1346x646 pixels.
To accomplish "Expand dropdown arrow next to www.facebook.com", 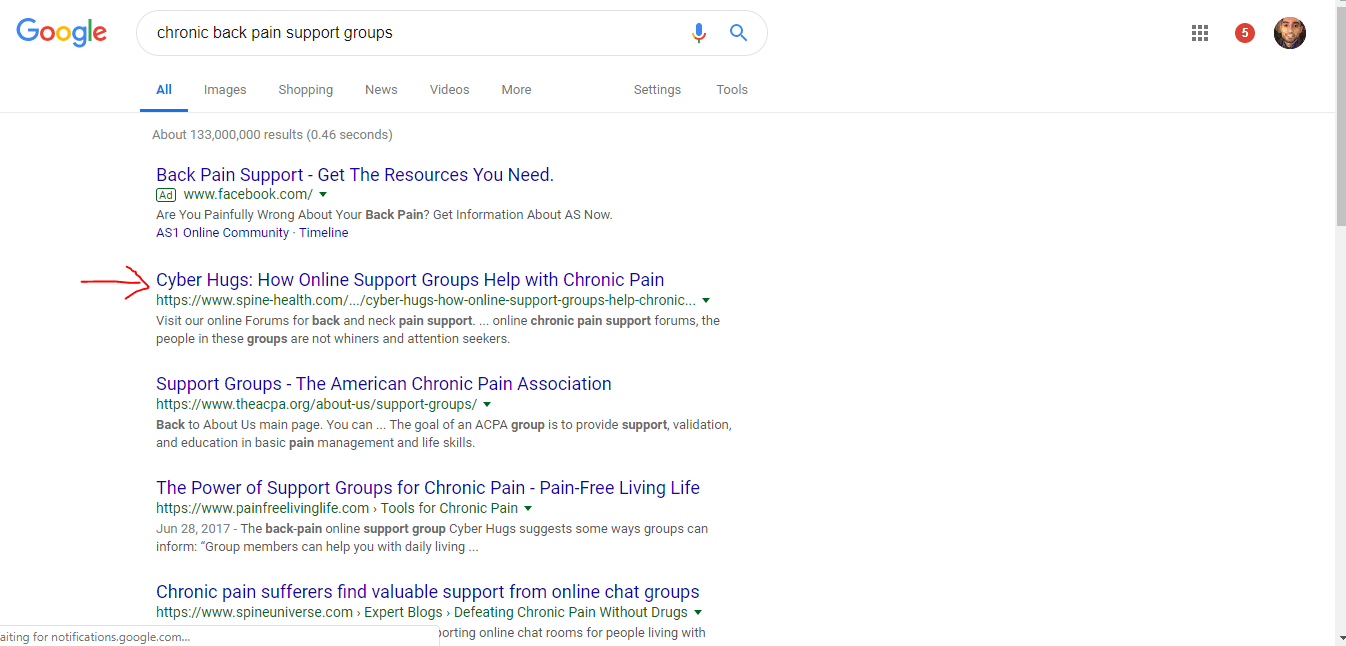I will [323, 195].
